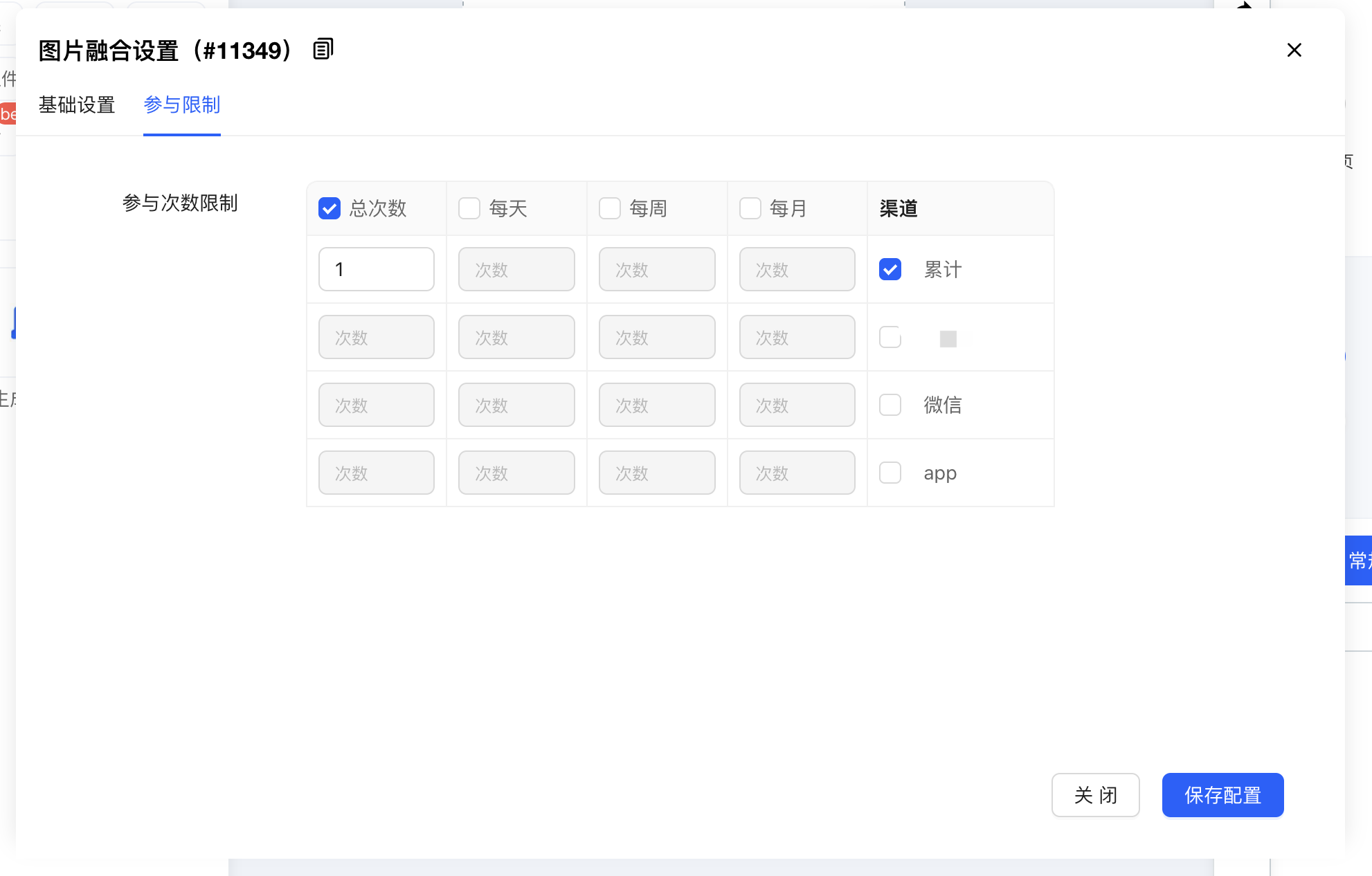Check the 微信 channel checkbox
The width and height of the screenshot is (1372, 876).
pos(890,405)
